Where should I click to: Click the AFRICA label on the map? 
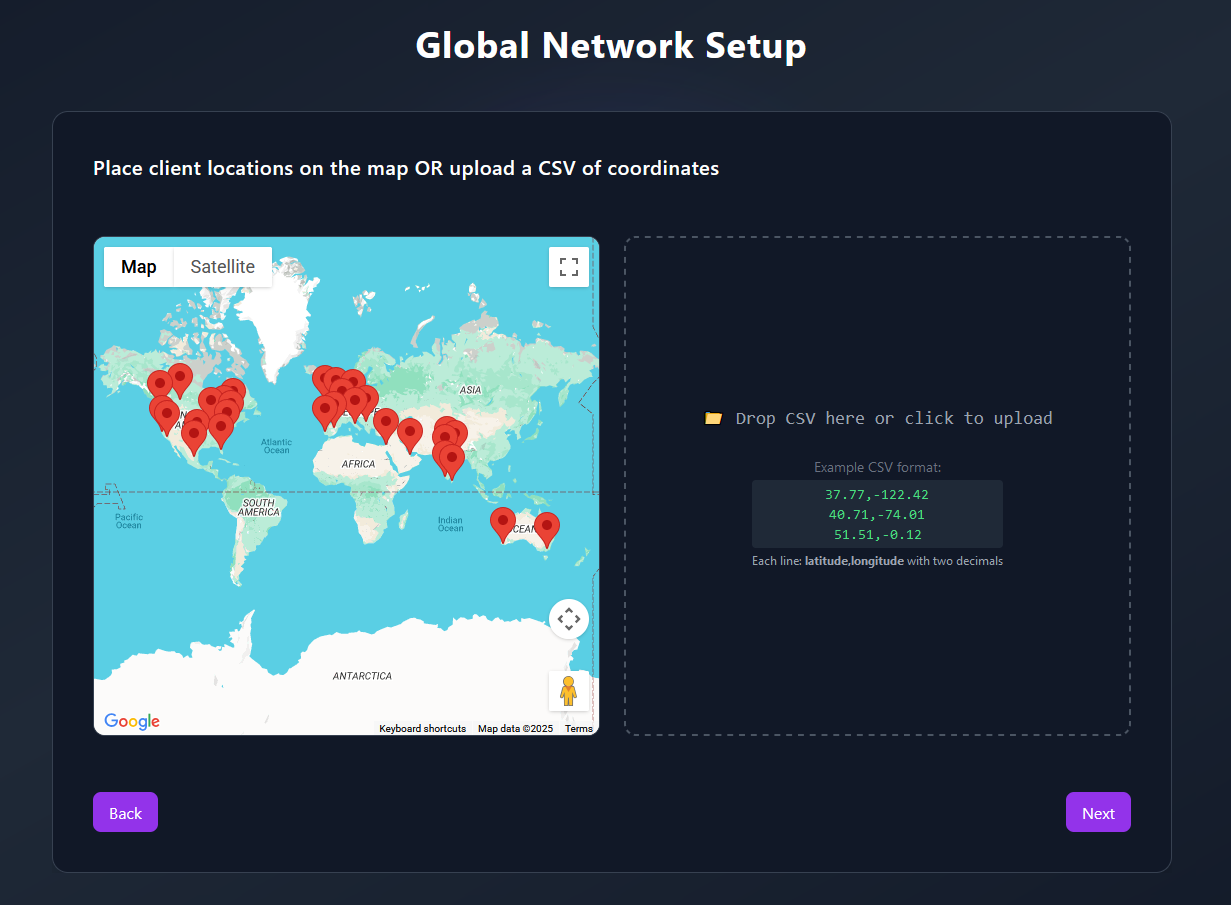pos(358,464)
